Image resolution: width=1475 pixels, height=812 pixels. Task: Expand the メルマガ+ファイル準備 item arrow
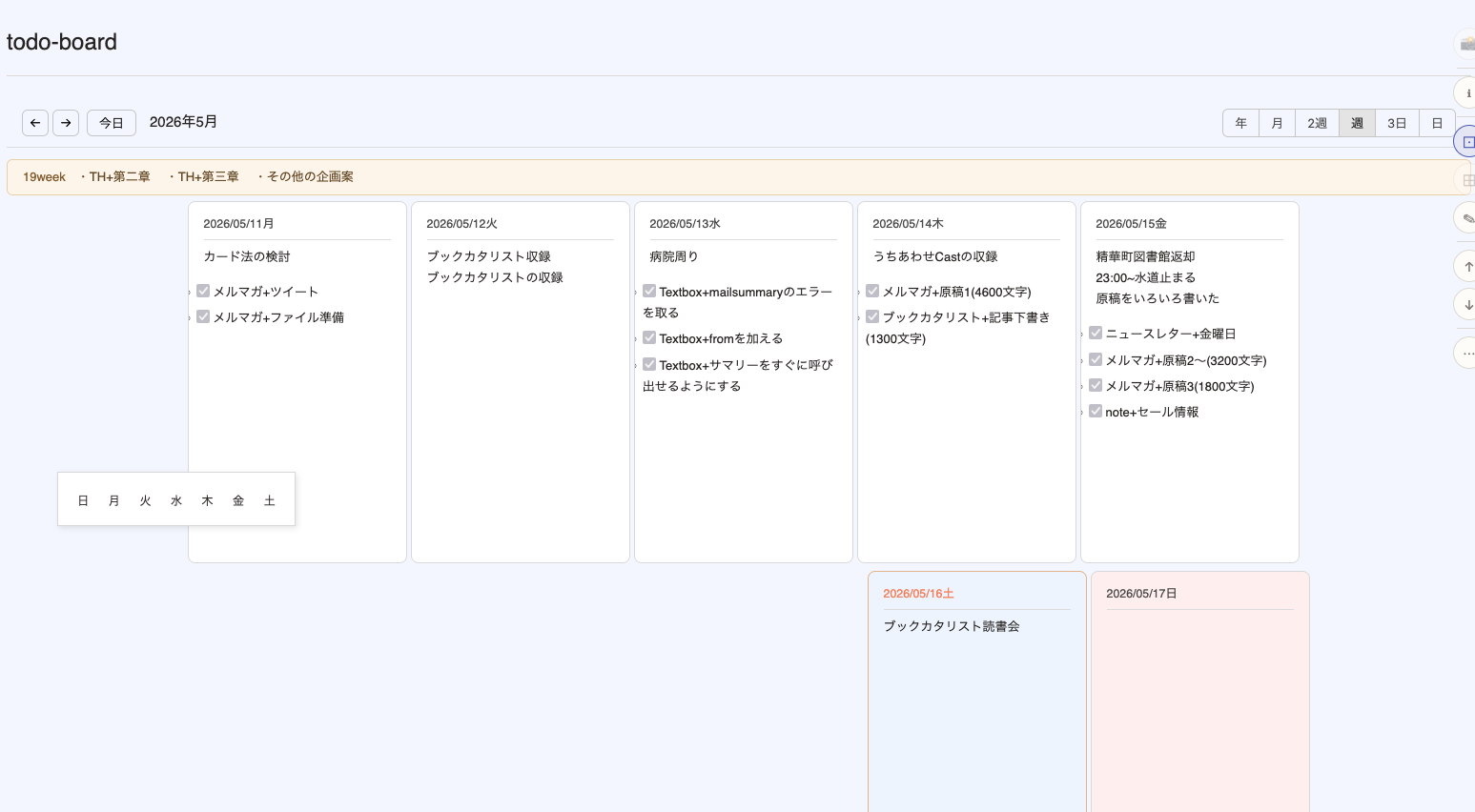(190, 318)
